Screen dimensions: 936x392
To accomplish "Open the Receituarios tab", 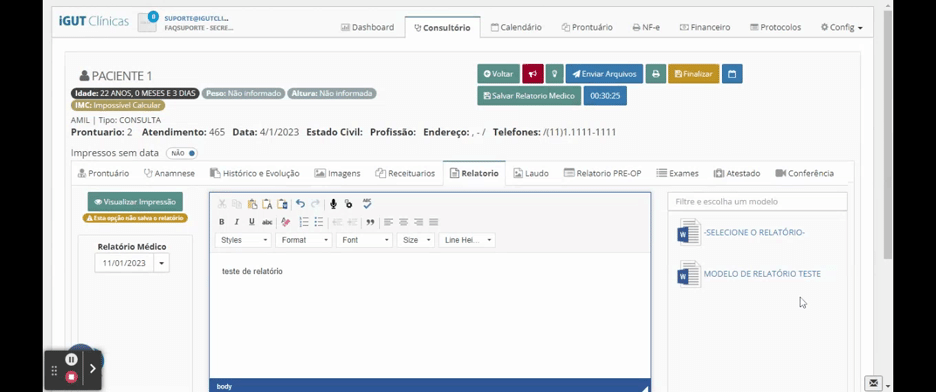I will pos(405,174).
